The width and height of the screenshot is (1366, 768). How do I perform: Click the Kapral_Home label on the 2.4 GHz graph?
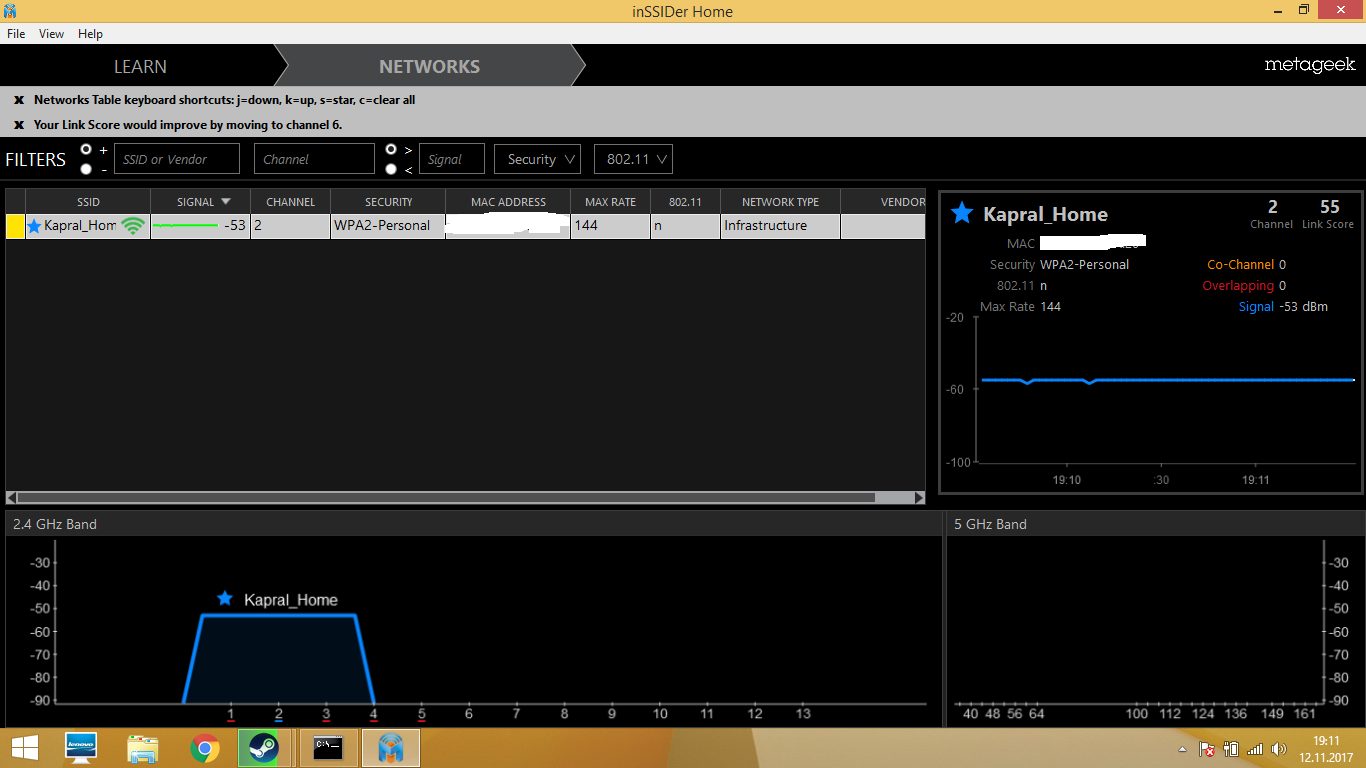coord(291,600)
